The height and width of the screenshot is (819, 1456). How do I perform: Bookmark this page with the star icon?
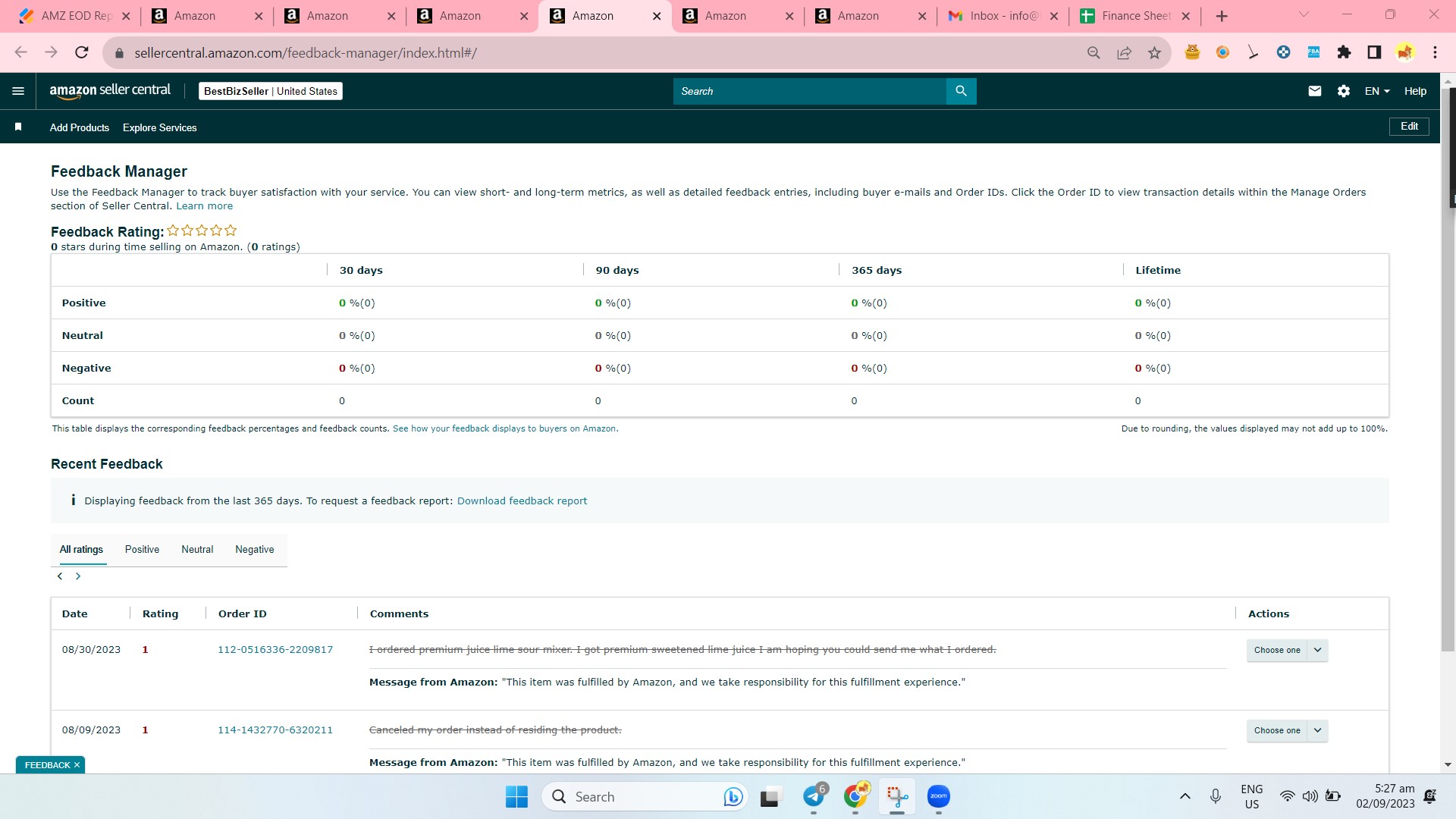[x=1154, y=52]
